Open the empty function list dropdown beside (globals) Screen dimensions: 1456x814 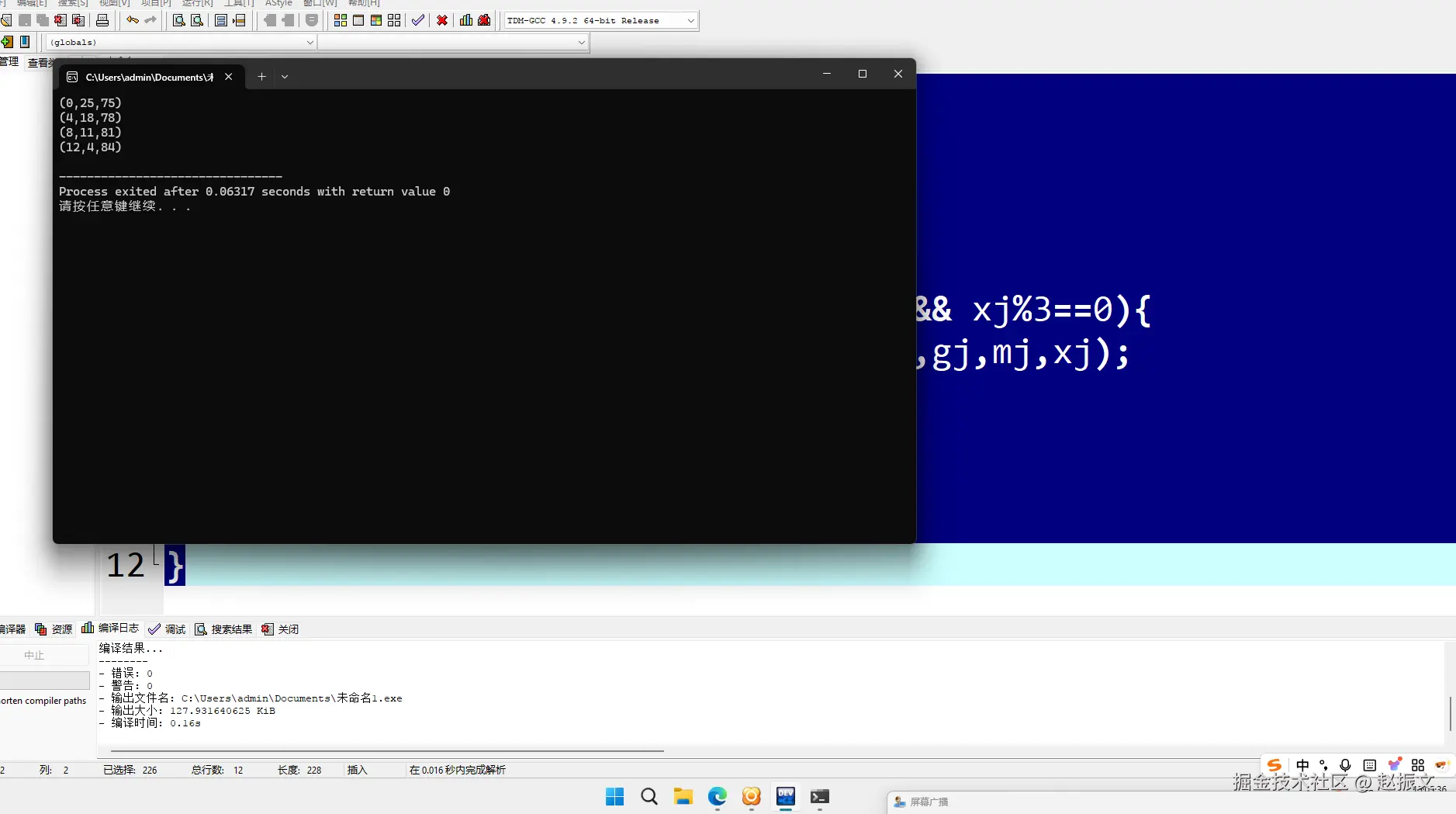point(453,43)
